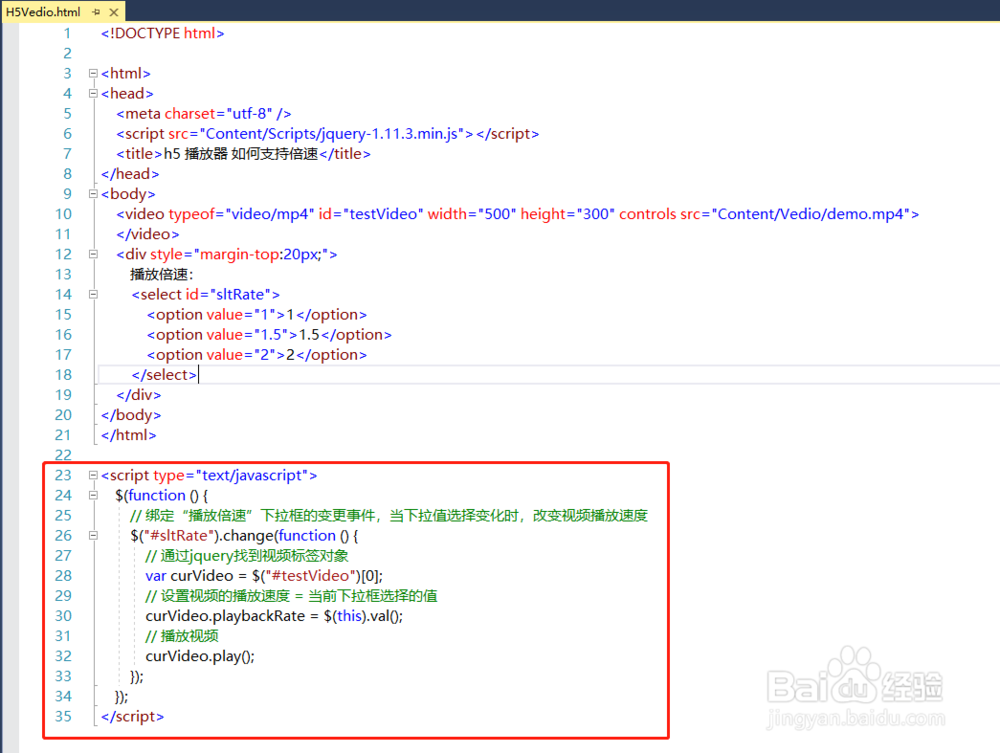This screenshot has width=1000, height=753.
Task: Click the 绑定 播放倍速 comment line
Action: [x=388, y=515]
